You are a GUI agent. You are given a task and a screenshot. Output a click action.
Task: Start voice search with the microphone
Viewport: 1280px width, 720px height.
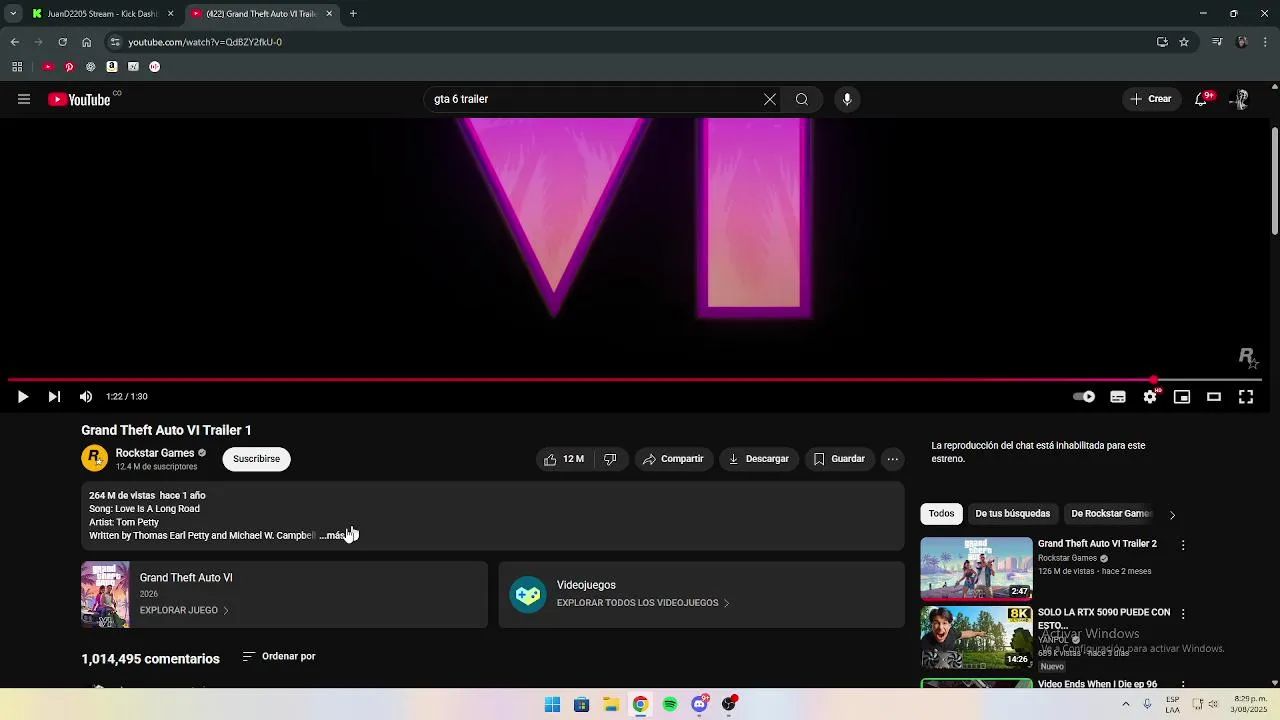(847, 99)
